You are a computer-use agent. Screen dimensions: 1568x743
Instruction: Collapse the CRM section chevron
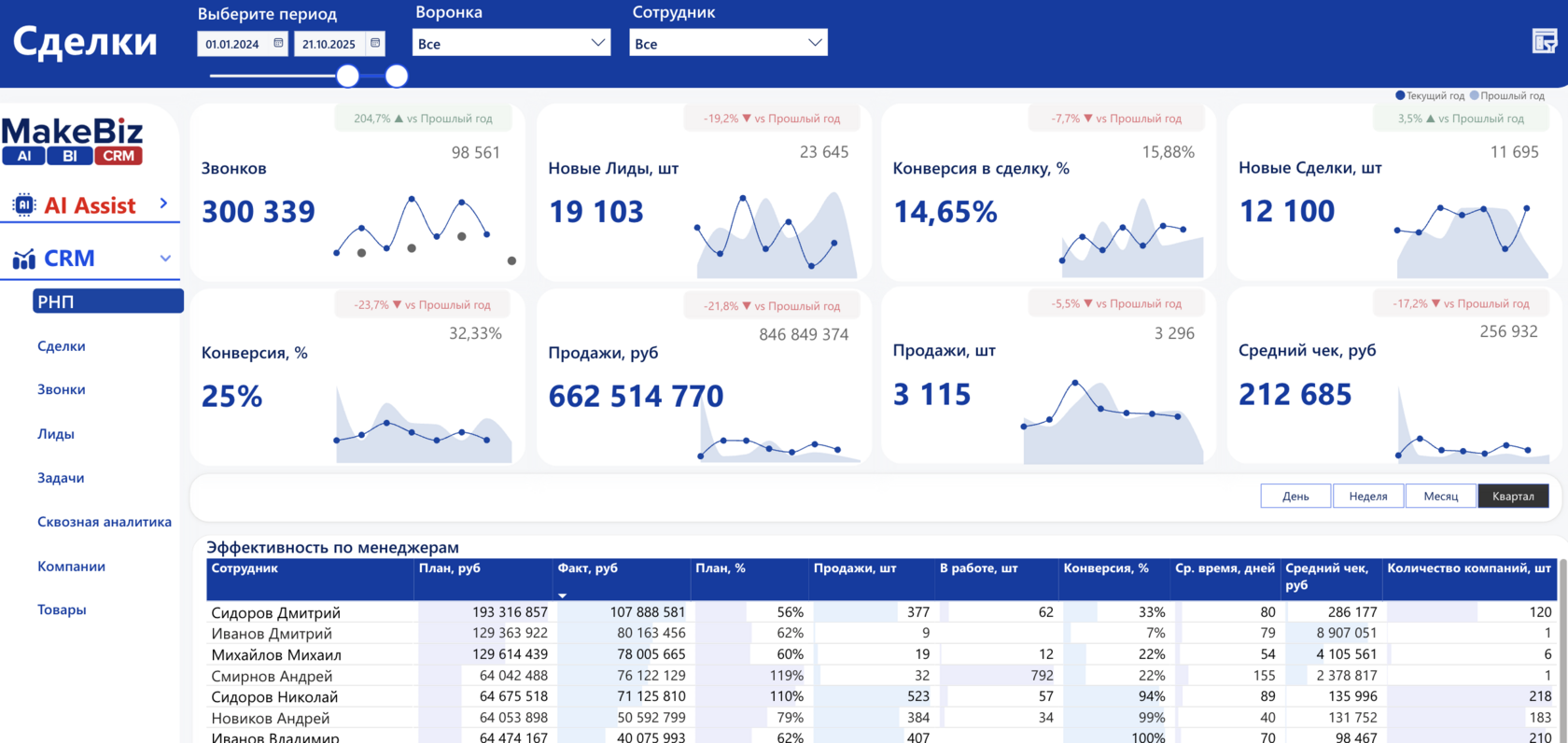(165, 259)
